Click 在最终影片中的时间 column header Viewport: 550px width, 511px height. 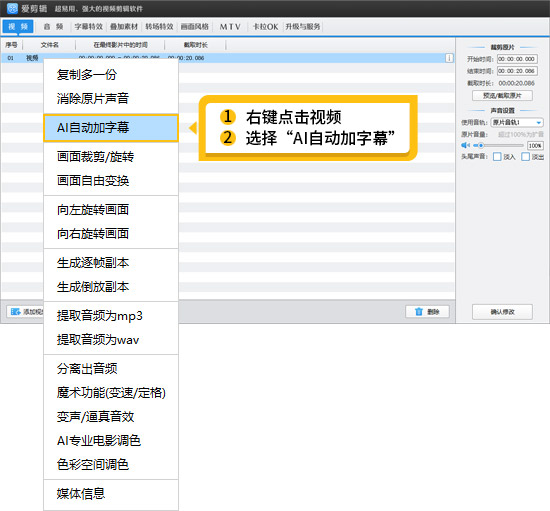[120, 45]
